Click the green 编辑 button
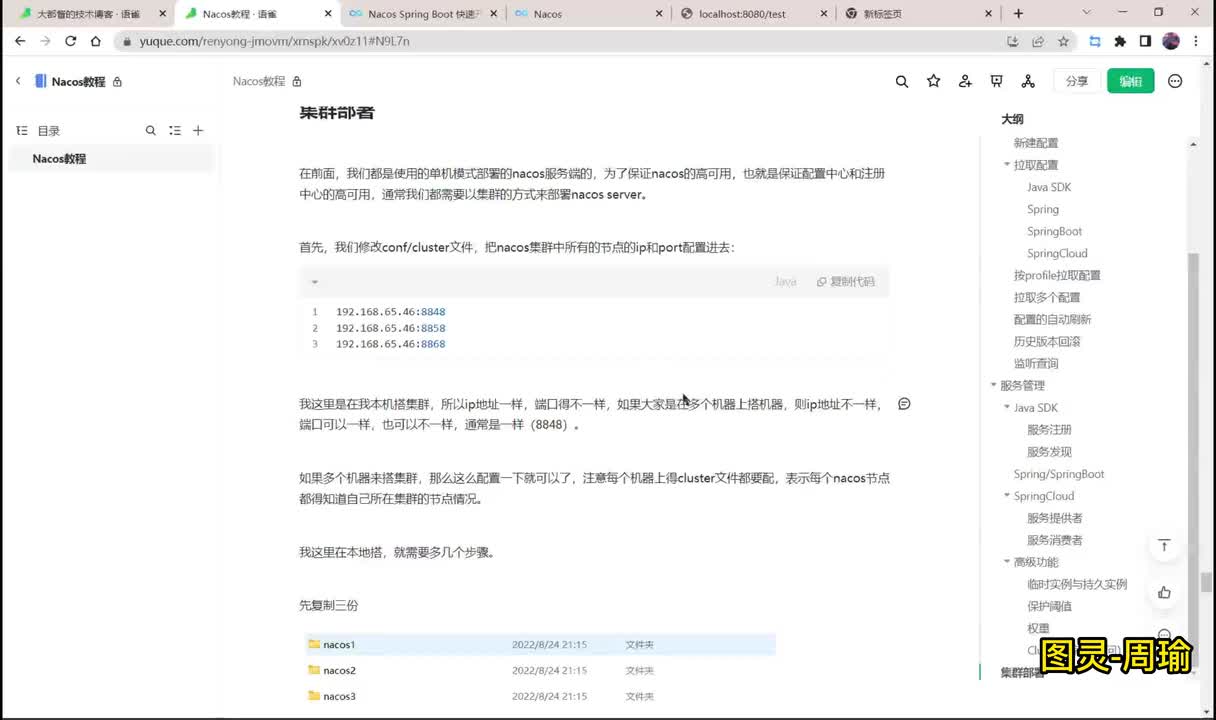This screenshot has height=720, width=1216. [x=1130, y=81]
